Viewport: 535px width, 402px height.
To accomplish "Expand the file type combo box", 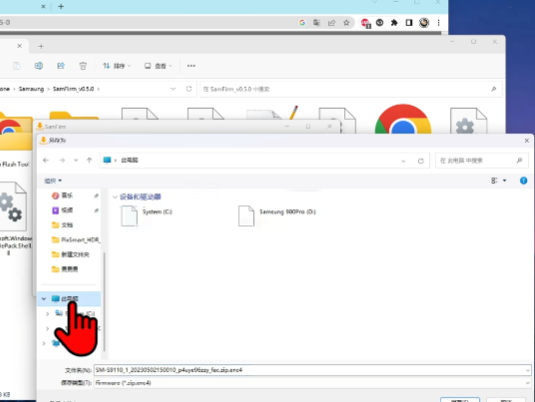I will (528, 383).
